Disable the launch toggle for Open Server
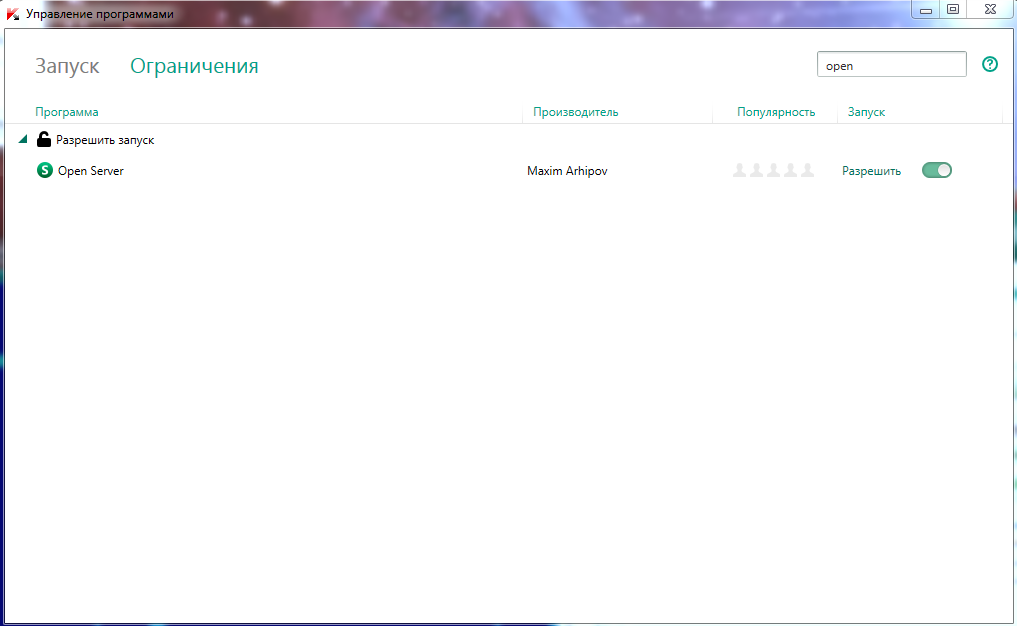The width and height of the screenshot is (1017, 626). coord(936,171)
